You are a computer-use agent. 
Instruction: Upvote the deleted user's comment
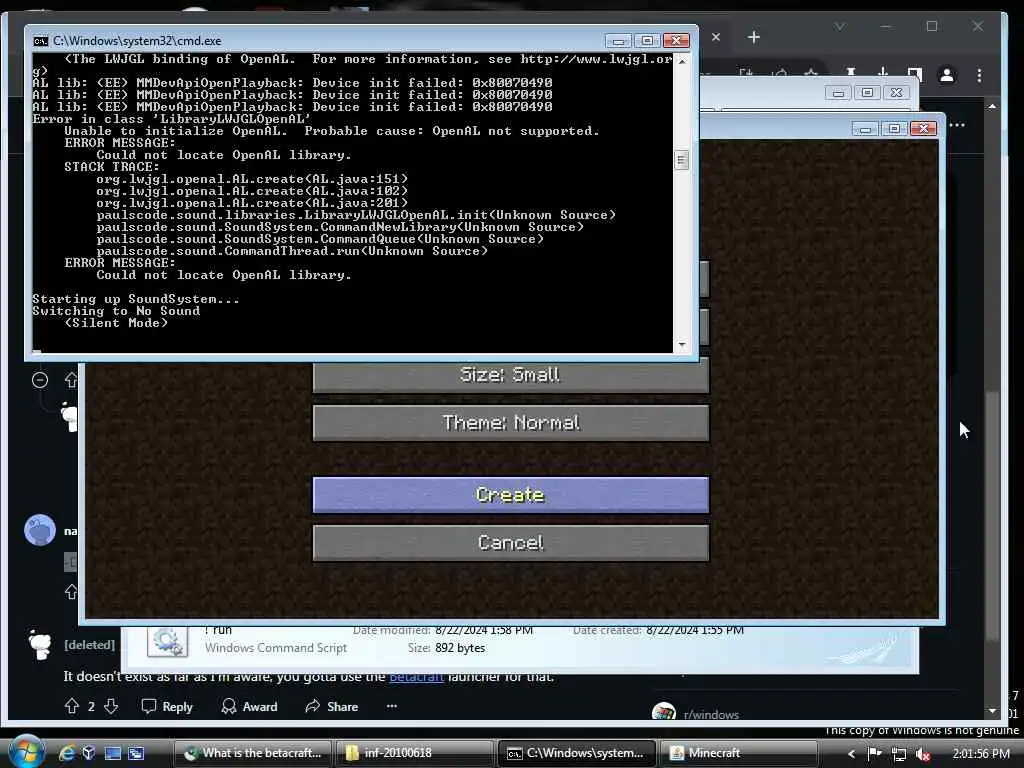pos(72,706)
